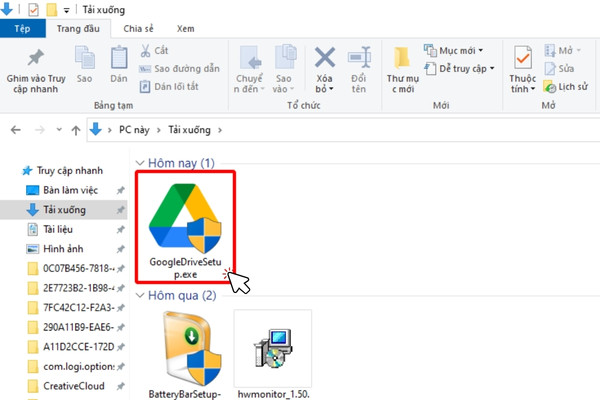Screen dimensions: 600x400
Task: Click the Mở open command
Action: [x=562, y=51]
